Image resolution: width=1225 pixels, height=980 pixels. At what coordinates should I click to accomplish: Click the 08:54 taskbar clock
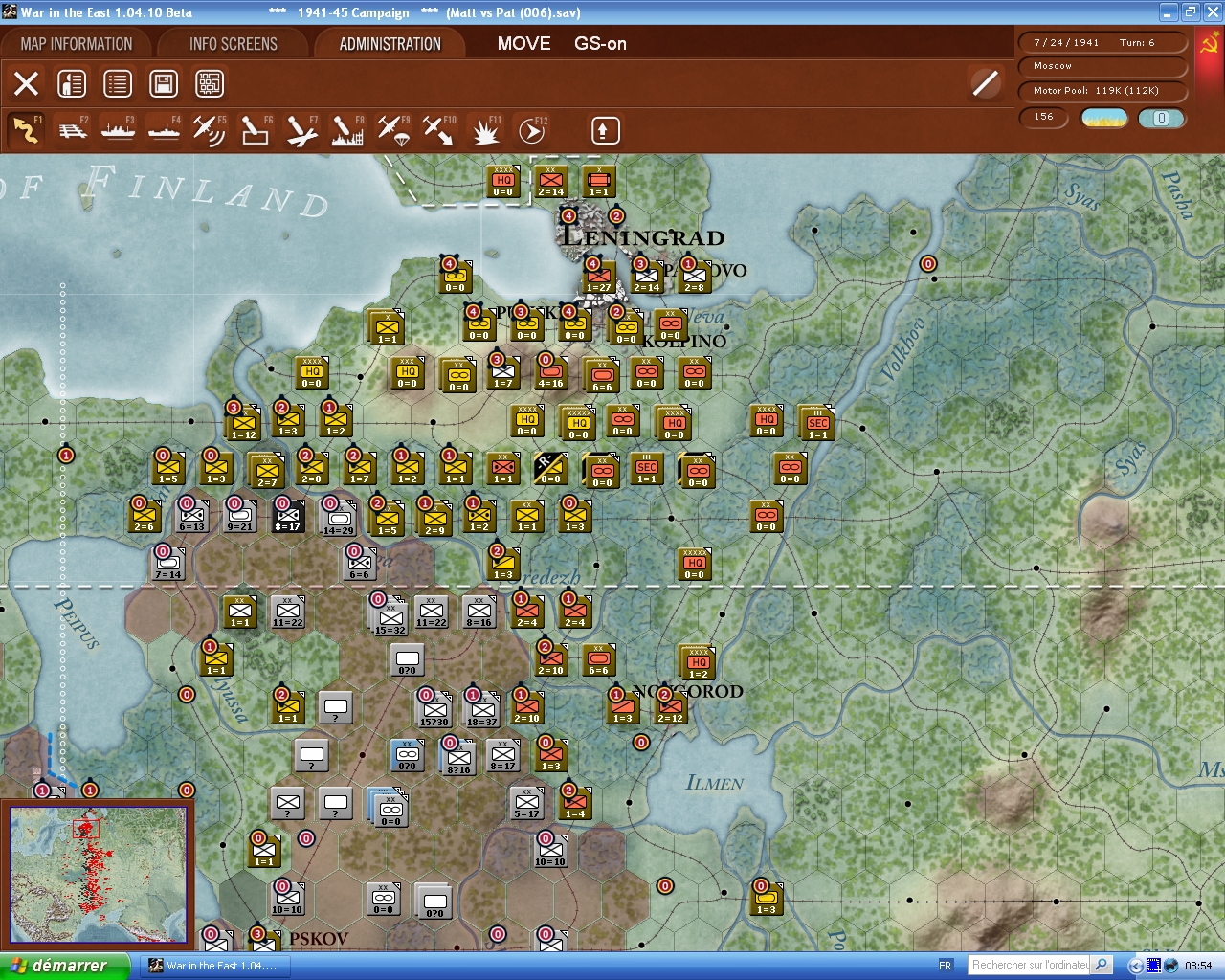[1198, 966]
